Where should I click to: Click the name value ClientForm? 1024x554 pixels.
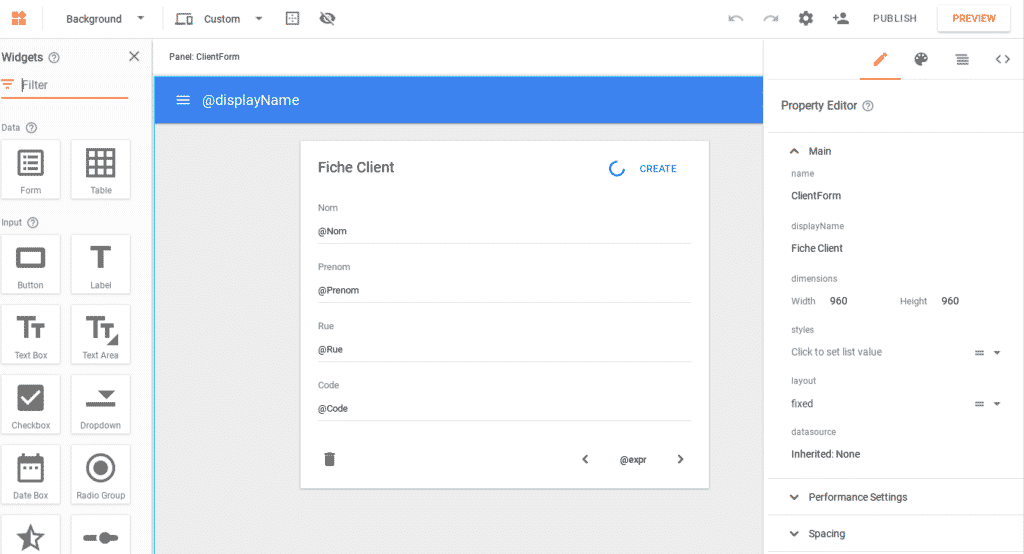(x=816, y=195)
